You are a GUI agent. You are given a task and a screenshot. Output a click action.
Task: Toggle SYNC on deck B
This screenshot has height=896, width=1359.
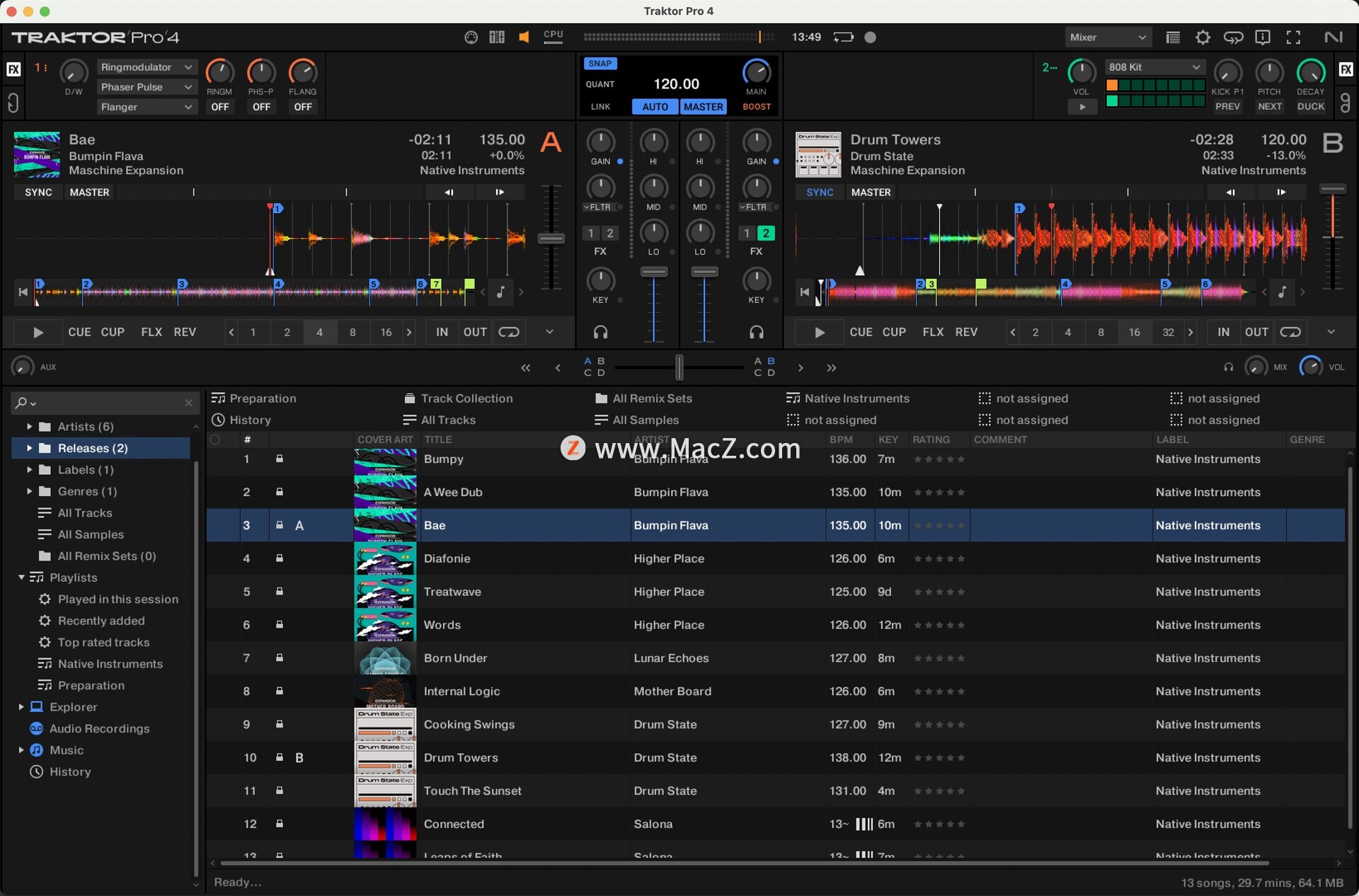pos(820,192)
